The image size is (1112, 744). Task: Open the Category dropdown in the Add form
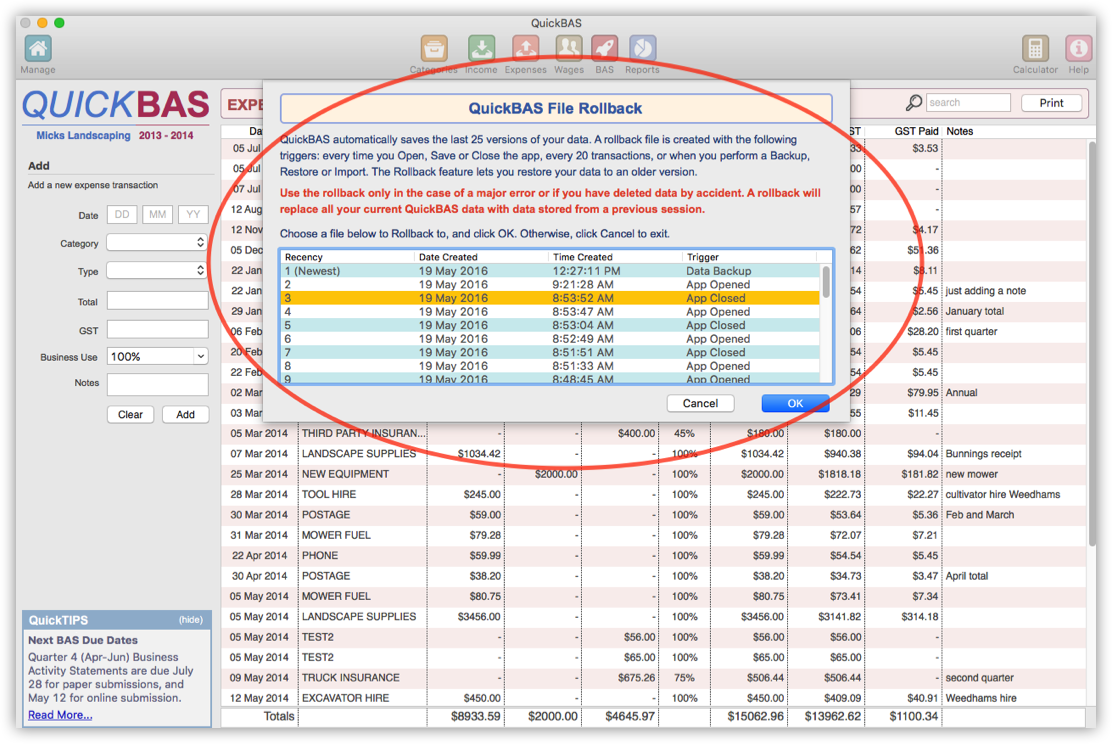[x=157, y=243]
